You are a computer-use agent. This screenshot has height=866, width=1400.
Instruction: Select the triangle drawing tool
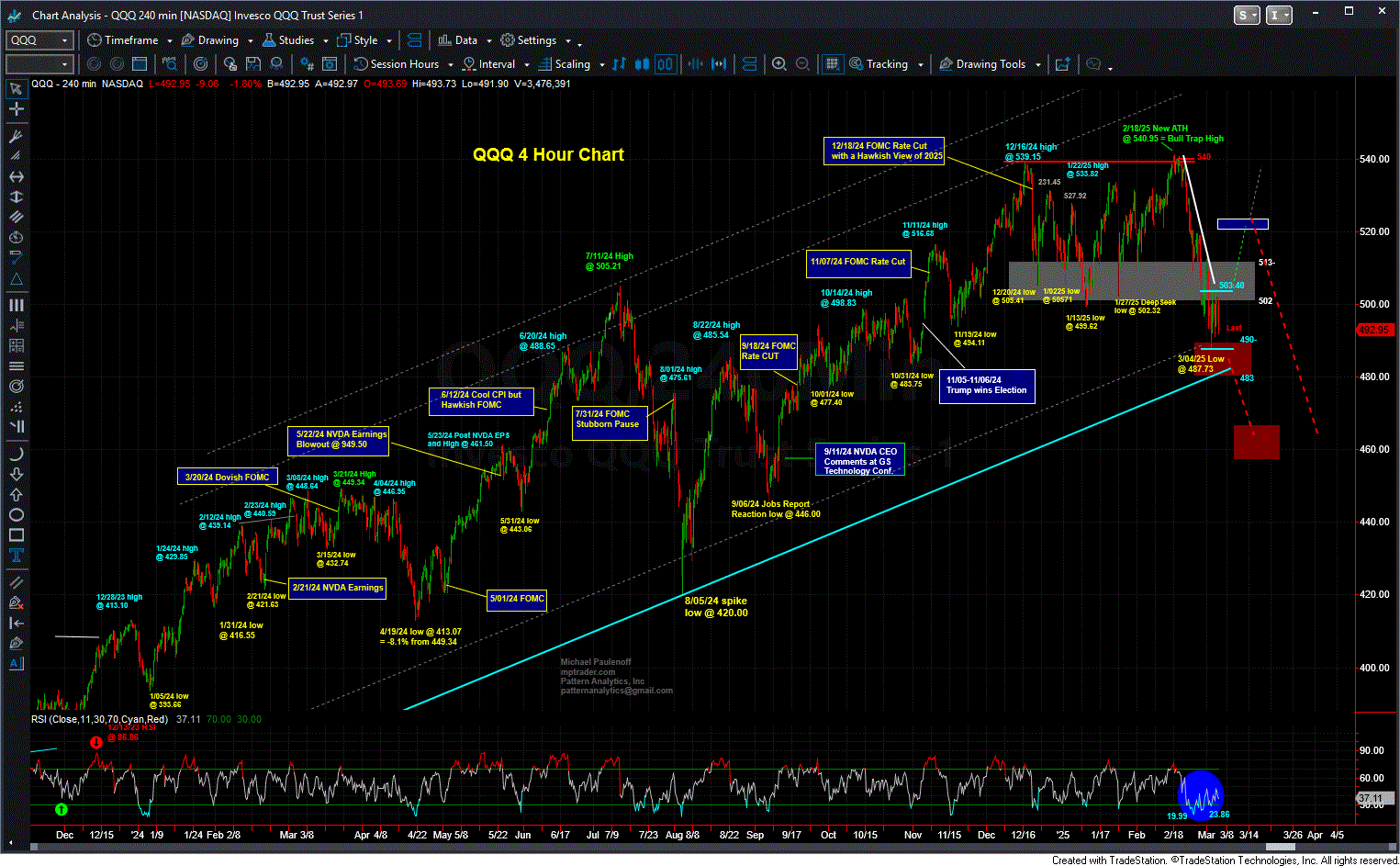[16, 279]
